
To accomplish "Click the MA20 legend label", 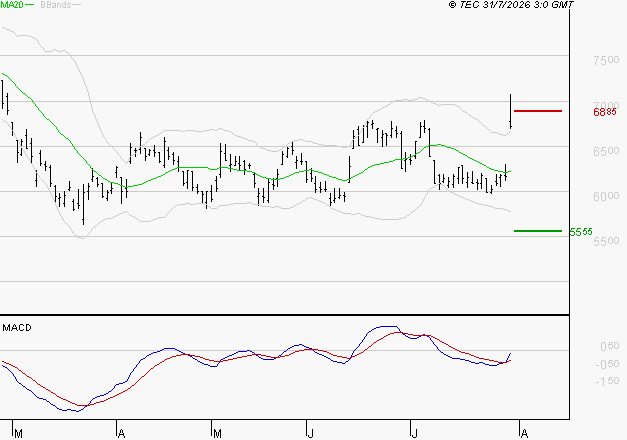I will point(11,5).
